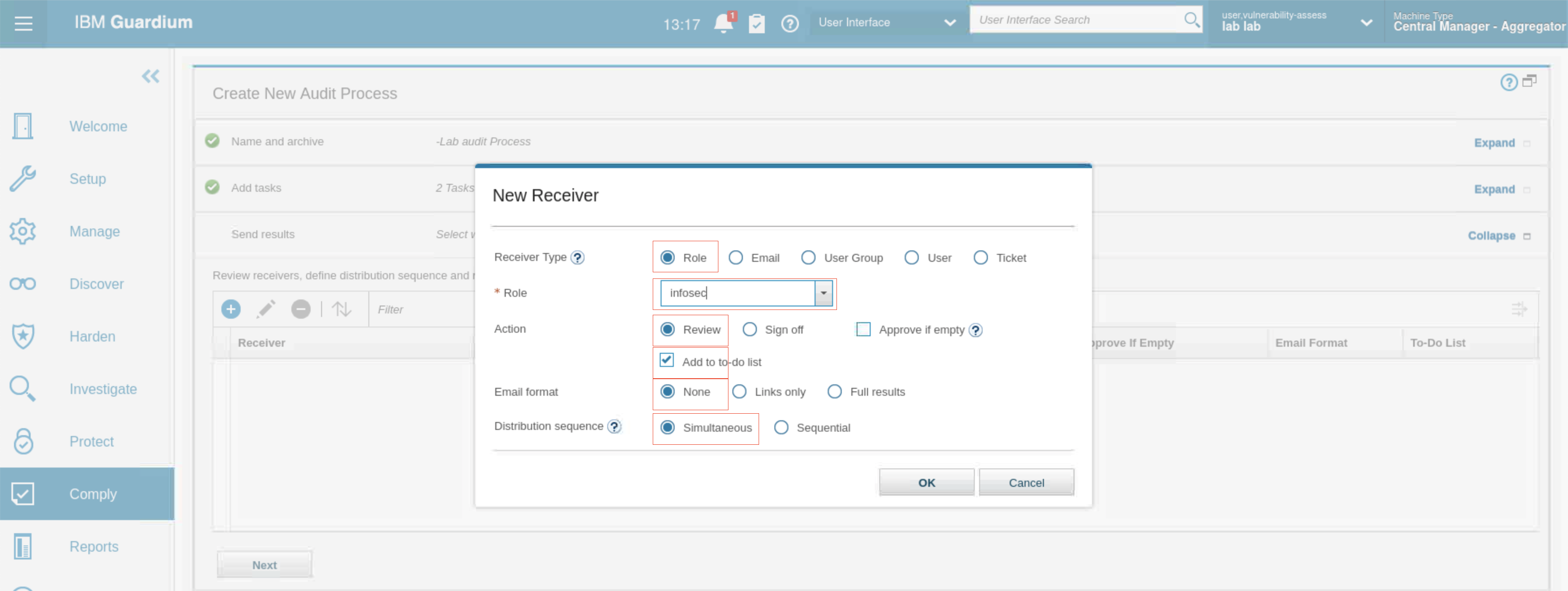
Task: Open the to-do list clipboard icon
Action: click(x=756, y=24)
